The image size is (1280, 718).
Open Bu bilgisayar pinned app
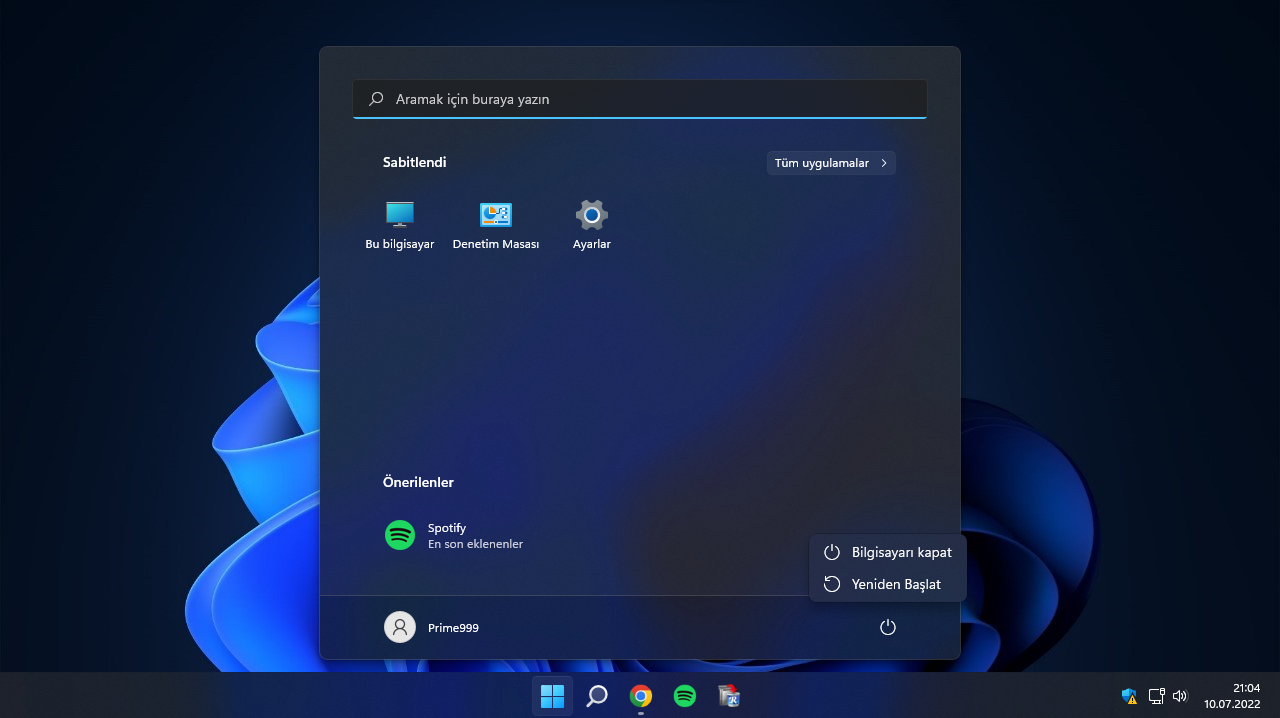(400, 225)
